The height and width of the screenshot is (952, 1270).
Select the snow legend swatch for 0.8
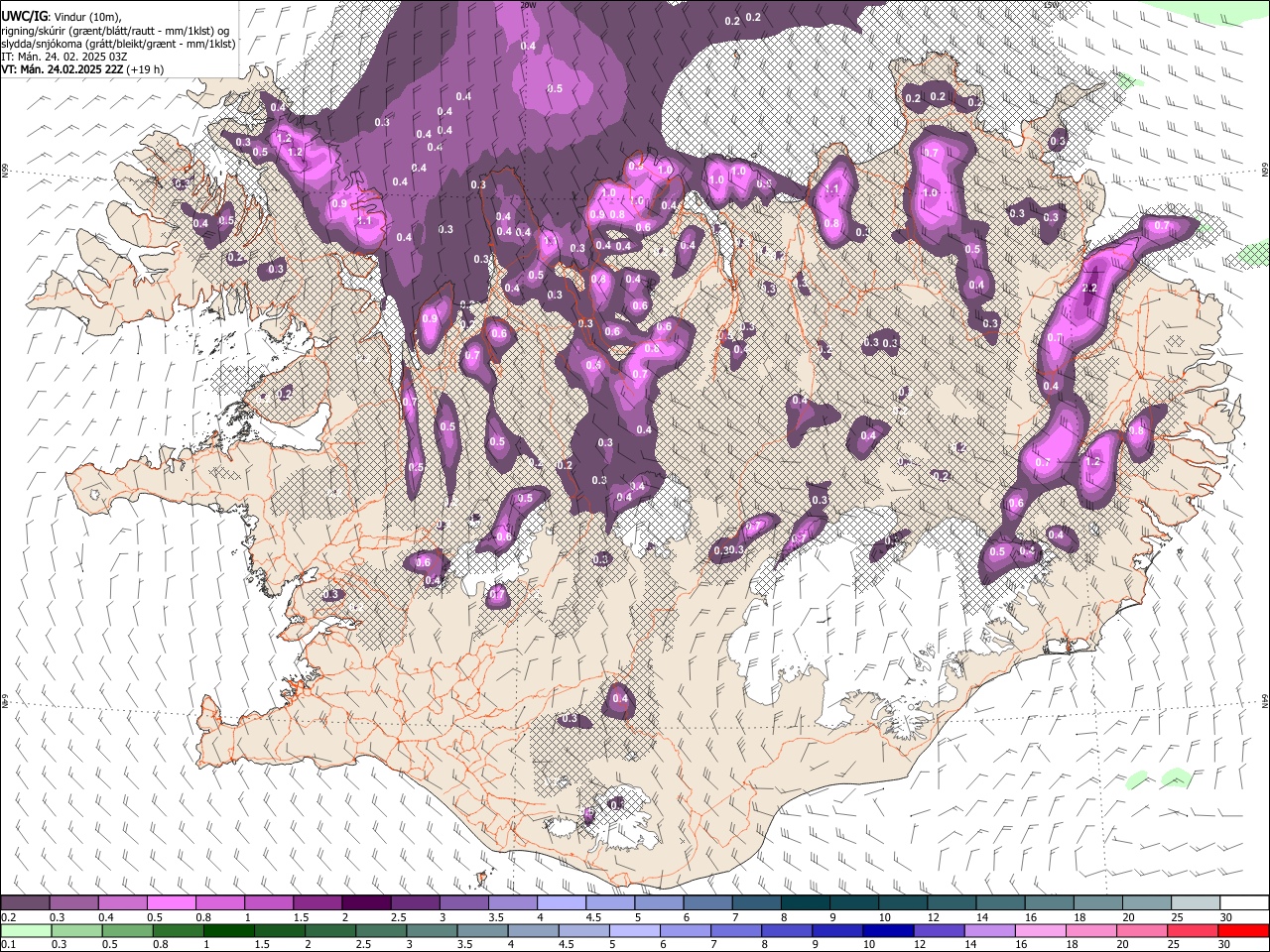point(219,902)
